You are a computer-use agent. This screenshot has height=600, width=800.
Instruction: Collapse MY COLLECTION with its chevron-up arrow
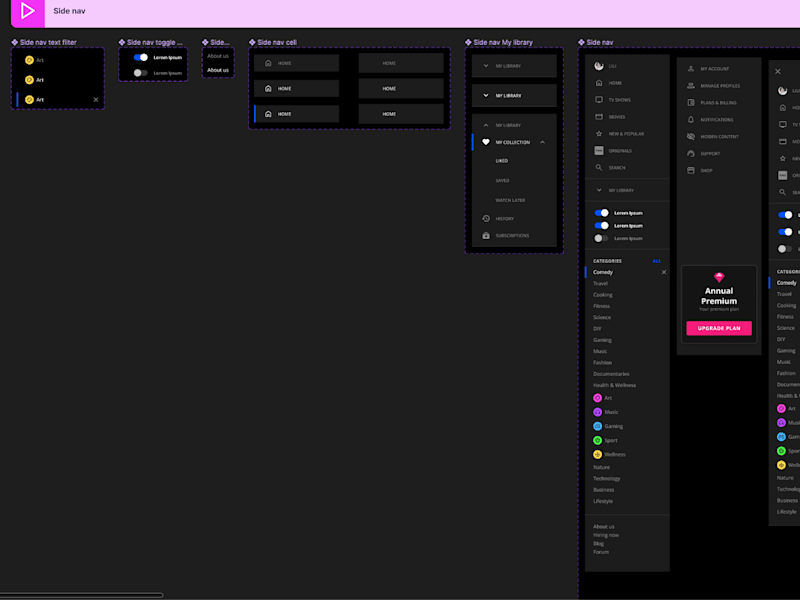pos(542,142)
